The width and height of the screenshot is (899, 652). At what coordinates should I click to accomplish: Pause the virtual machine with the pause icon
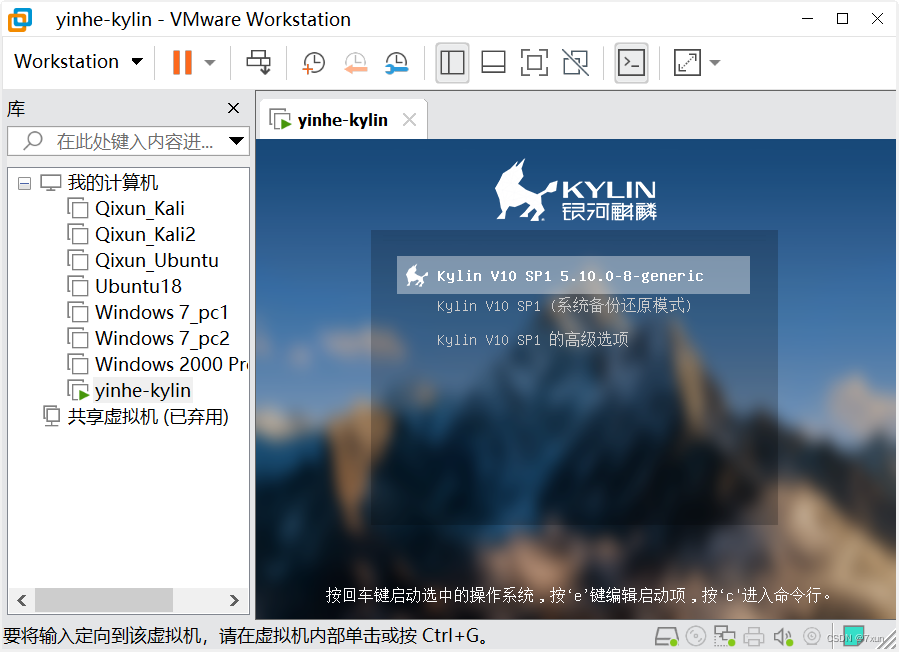tap(182, 62)
